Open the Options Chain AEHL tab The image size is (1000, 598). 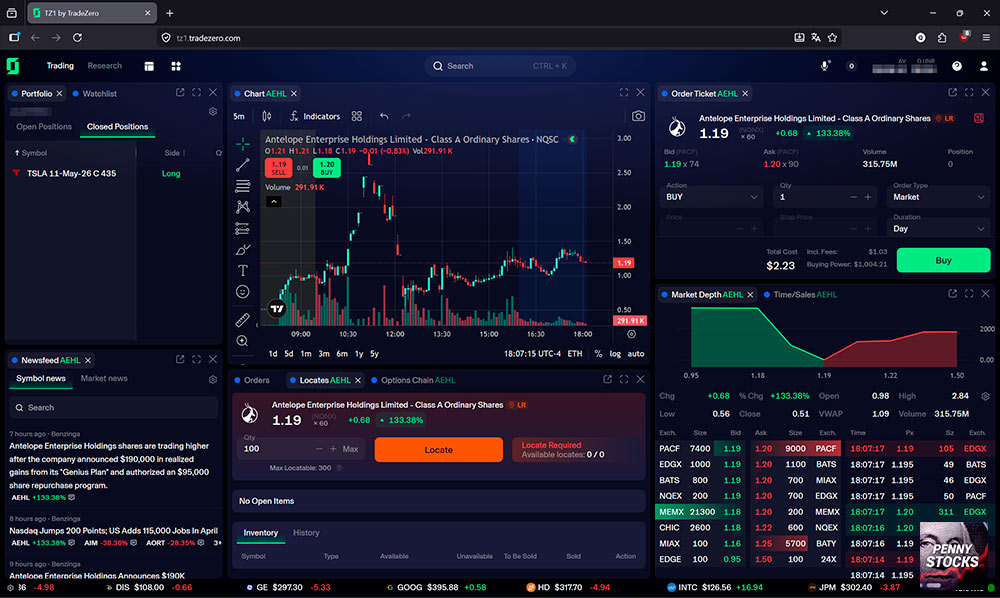(413, 380)
